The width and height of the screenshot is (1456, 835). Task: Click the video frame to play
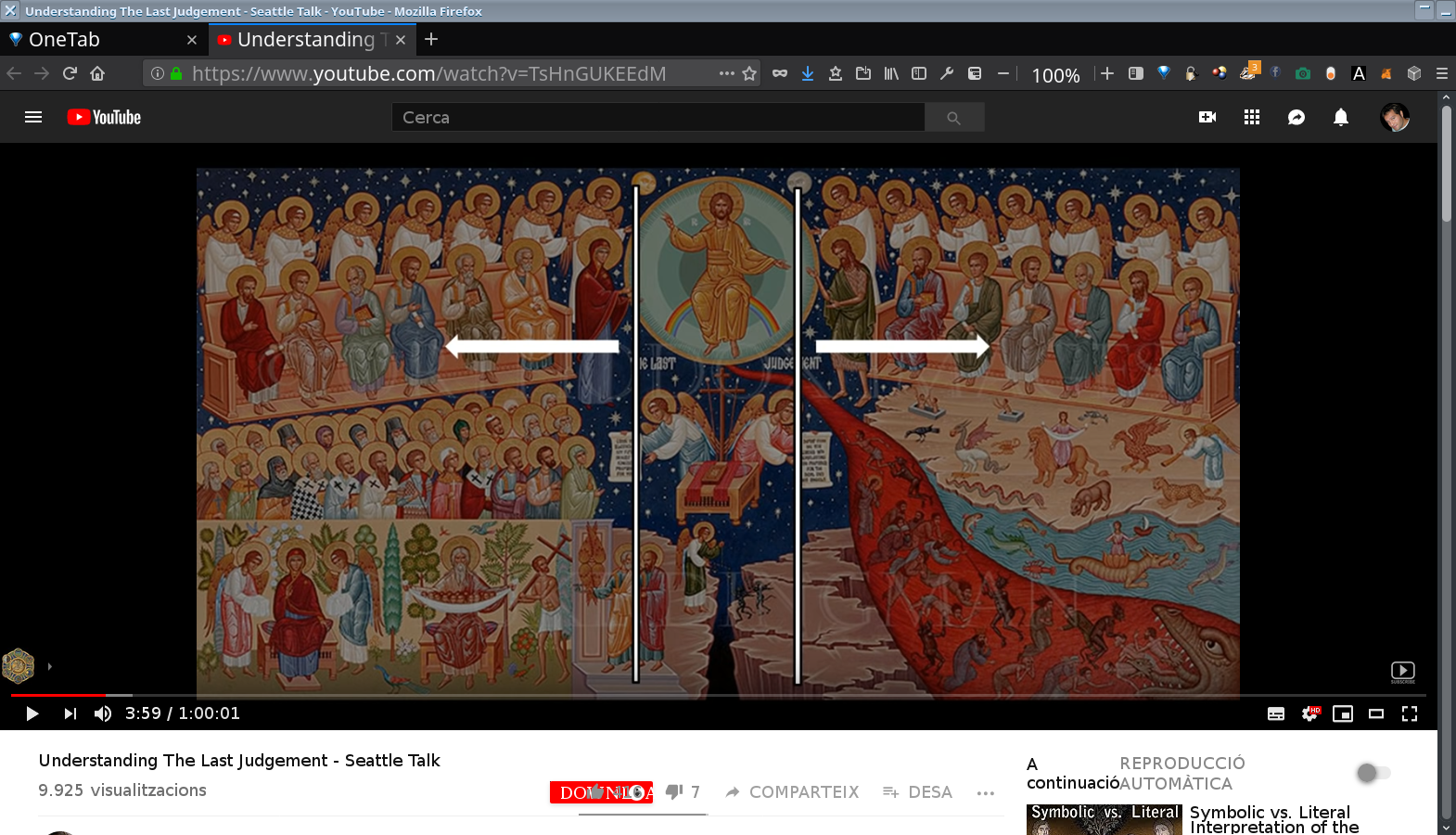(718, 431)
